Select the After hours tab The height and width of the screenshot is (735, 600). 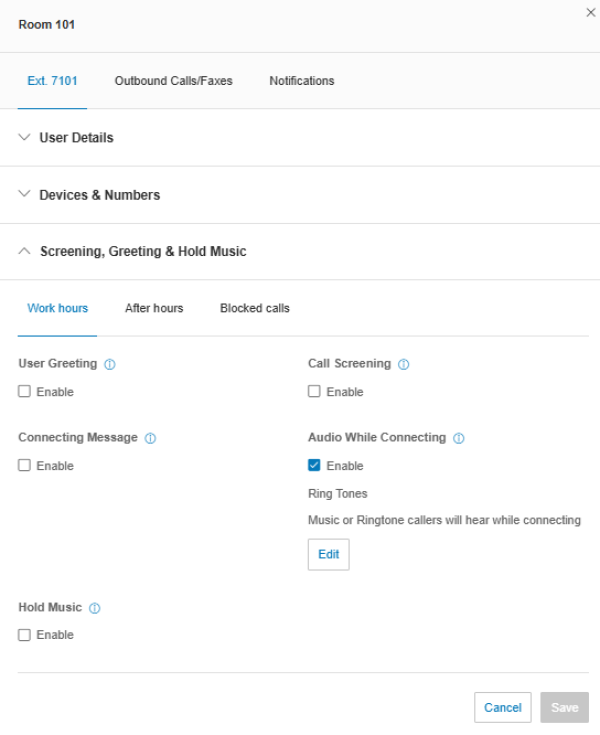tap(154, 308)
